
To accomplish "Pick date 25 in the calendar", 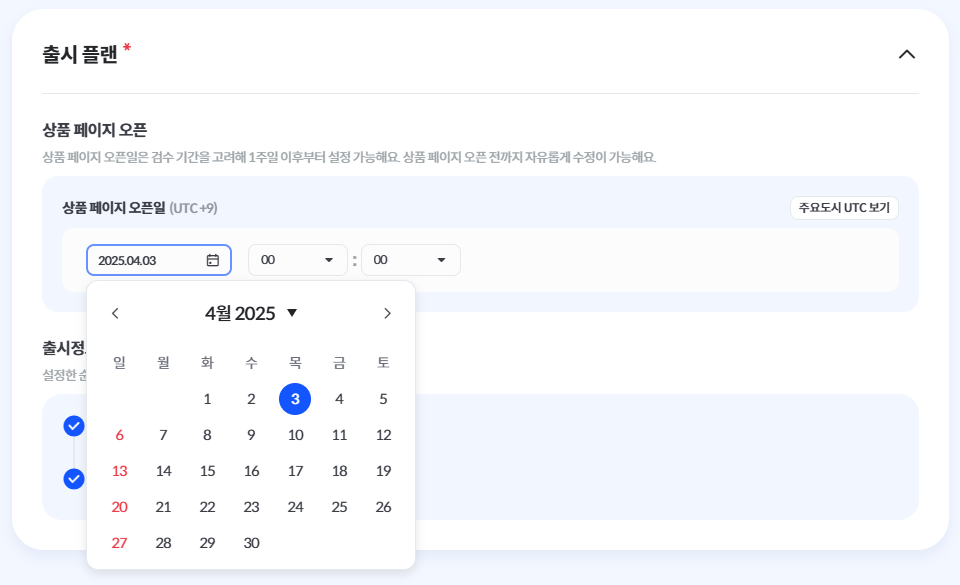I will (339, 507).
